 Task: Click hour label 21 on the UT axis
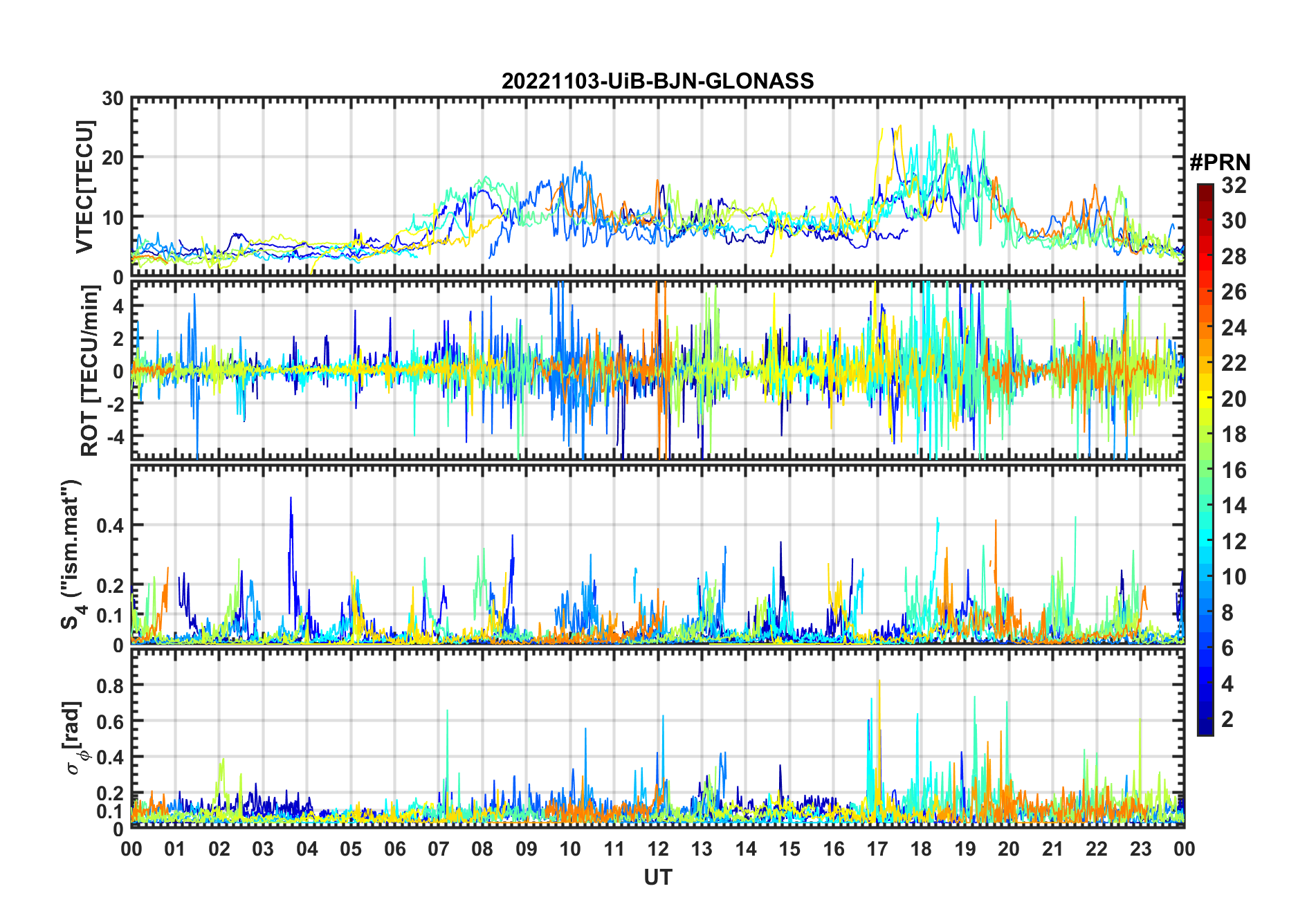click(x=1053, y=849)
